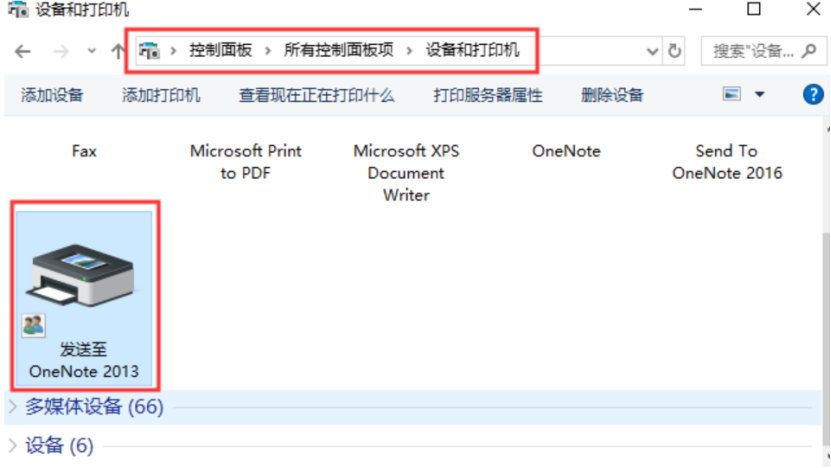831x468 pixels.
Task: Click the control panel icon in address bar
Action: [150, 50]
